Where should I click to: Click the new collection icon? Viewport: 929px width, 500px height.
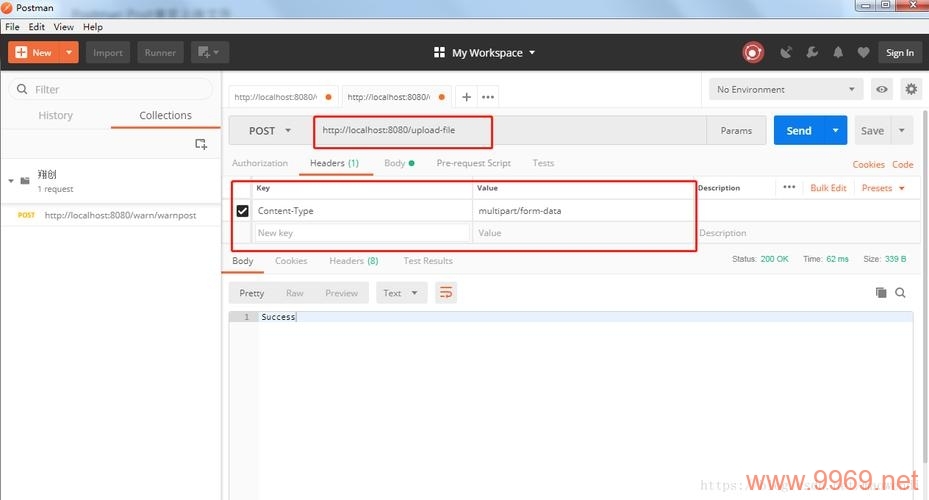pos(201,144)
